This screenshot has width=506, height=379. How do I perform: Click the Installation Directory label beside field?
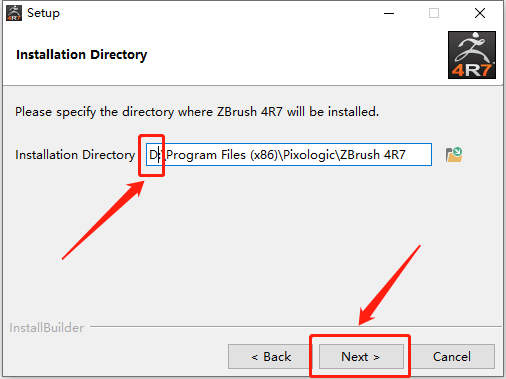coord(75,155)
